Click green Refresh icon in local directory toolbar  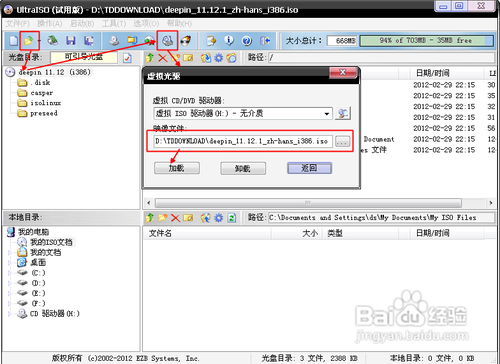point(231,218)
